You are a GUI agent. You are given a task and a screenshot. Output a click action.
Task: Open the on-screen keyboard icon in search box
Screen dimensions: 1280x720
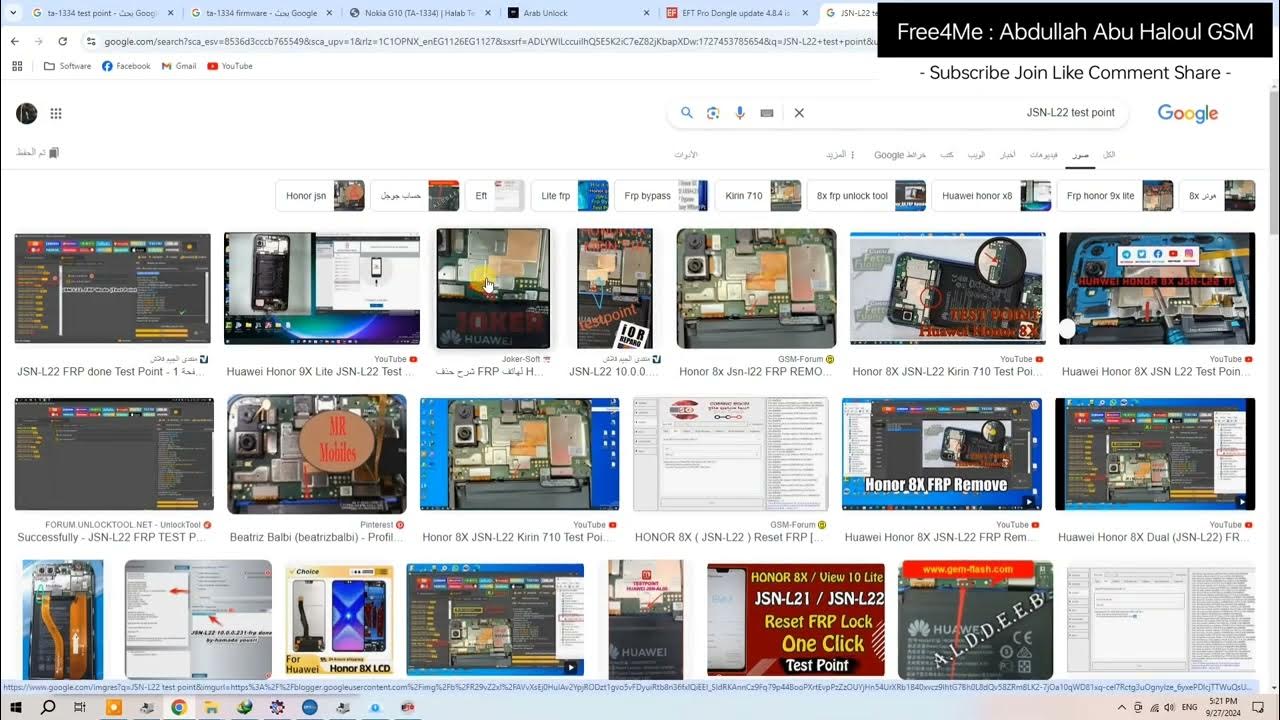pos(767,113)
